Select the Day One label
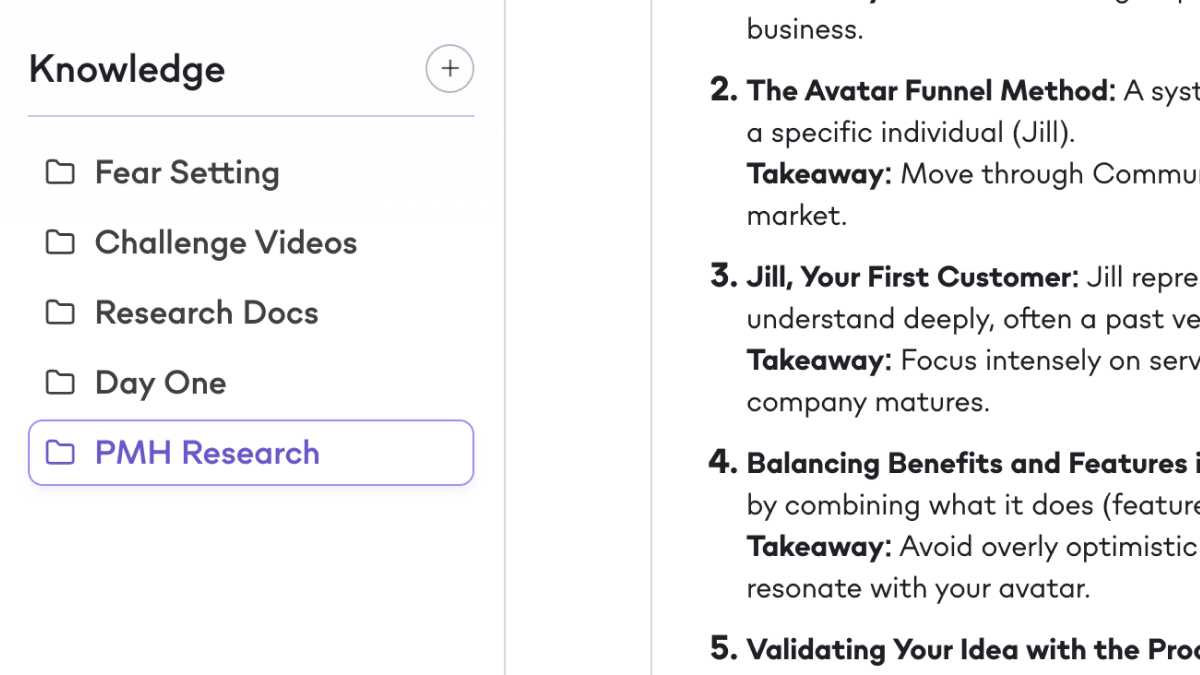Screen dimensions: 1200x675 [160, 383]
